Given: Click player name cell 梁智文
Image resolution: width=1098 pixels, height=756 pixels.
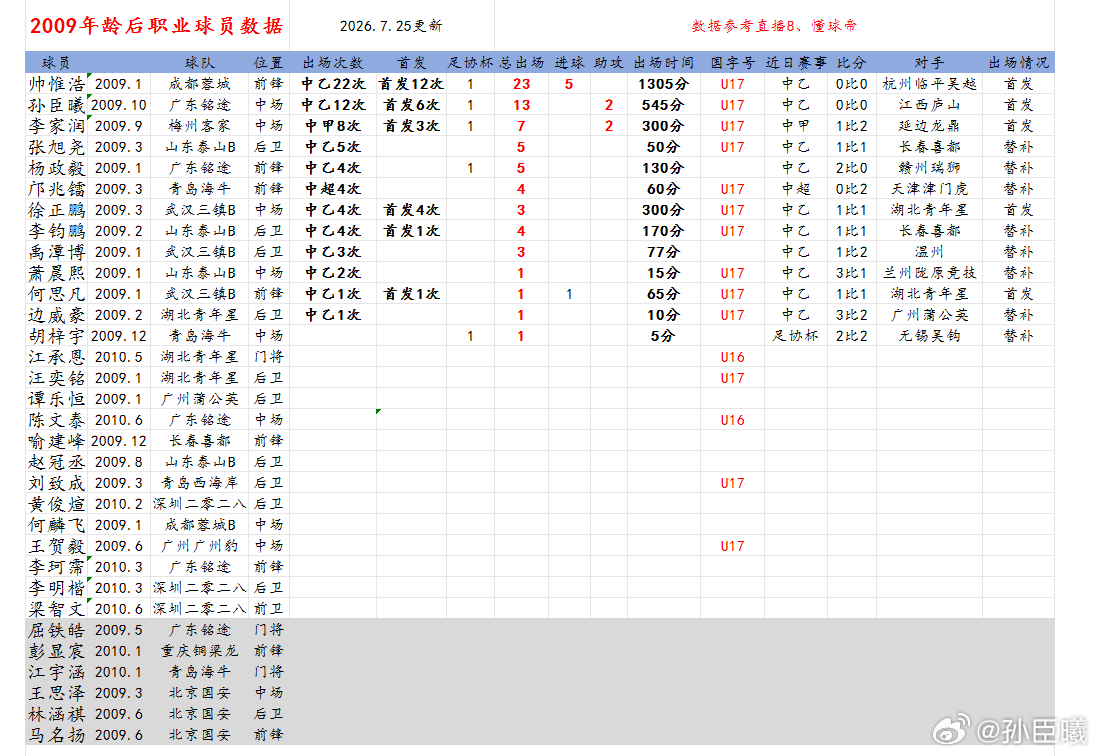Looking at the screenshot, I should [x=57, y=609].
